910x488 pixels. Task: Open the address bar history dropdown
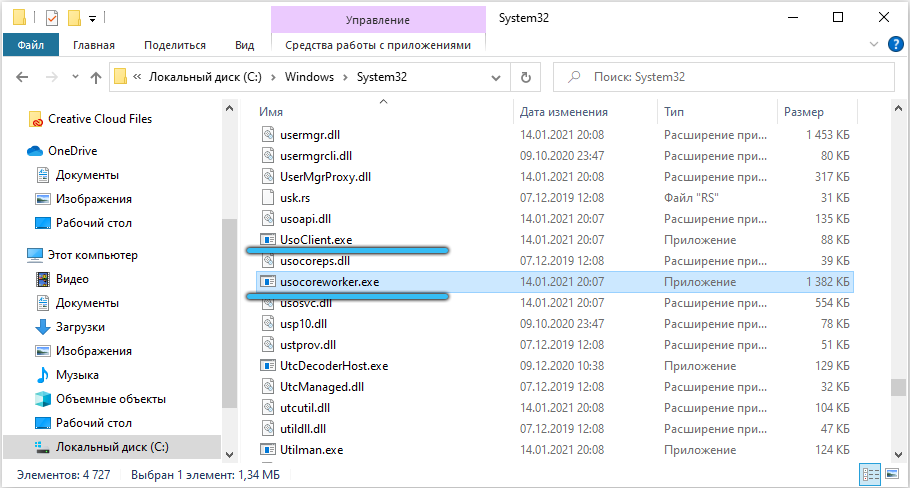pyautogui.click(x=497, y=77)
